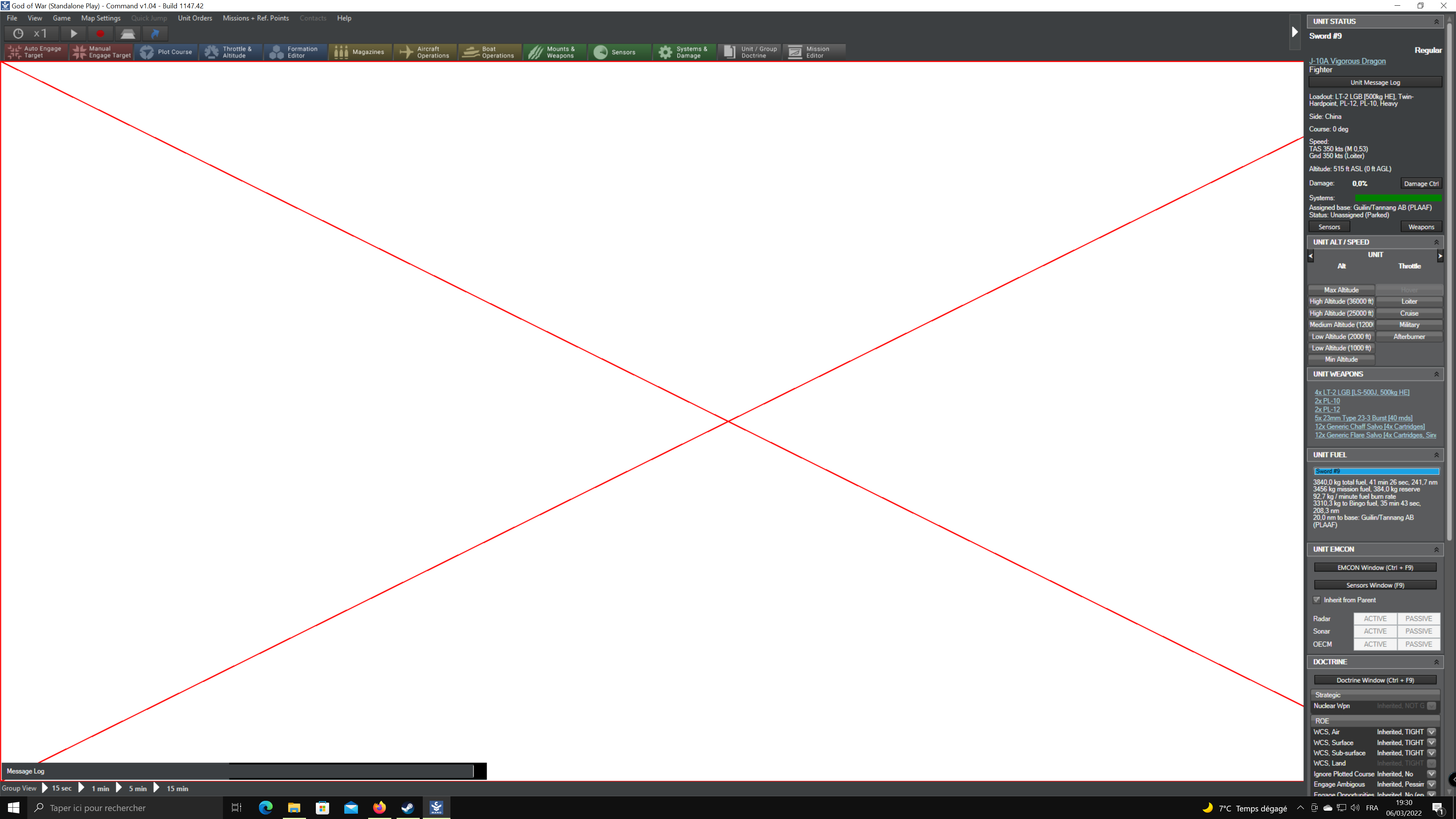This screenshot has height=819, width=1456.
Task: Toggle the WCS, Surface inherited checkbox
Action: (1431, 743)
